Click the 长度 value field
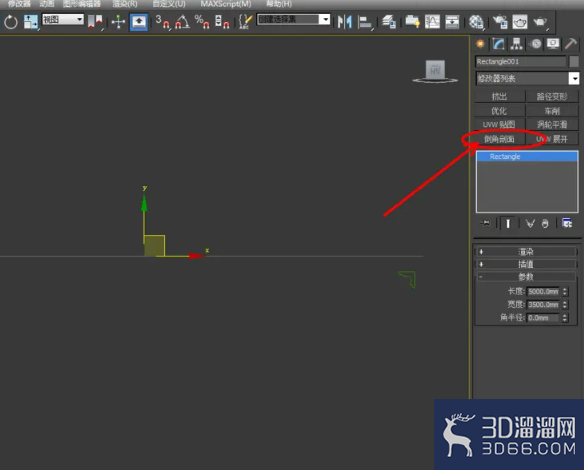Image resolution: width=584 pixels, height=470 pixels. (543, 291)
